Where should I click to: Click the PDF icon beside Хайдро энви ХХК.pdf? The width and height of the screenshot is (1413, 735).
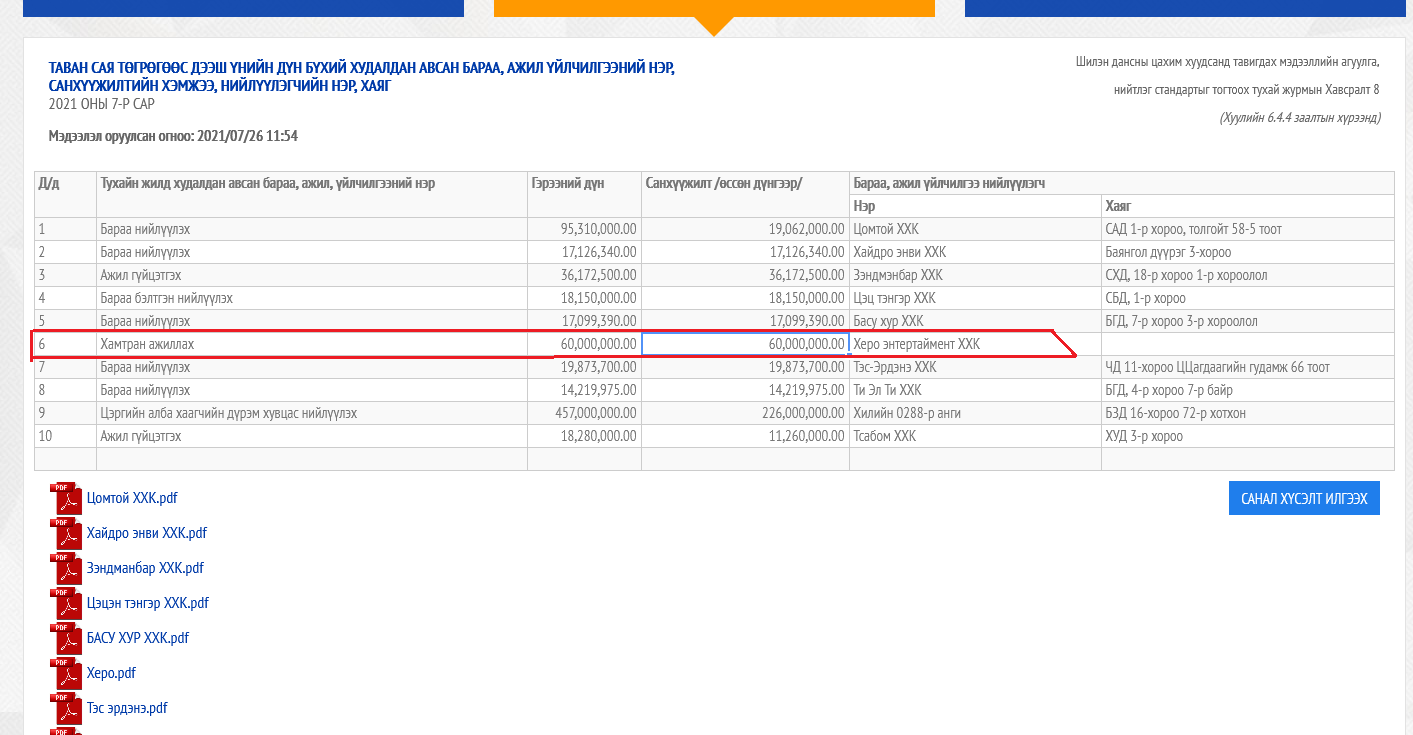pos(67,533)
